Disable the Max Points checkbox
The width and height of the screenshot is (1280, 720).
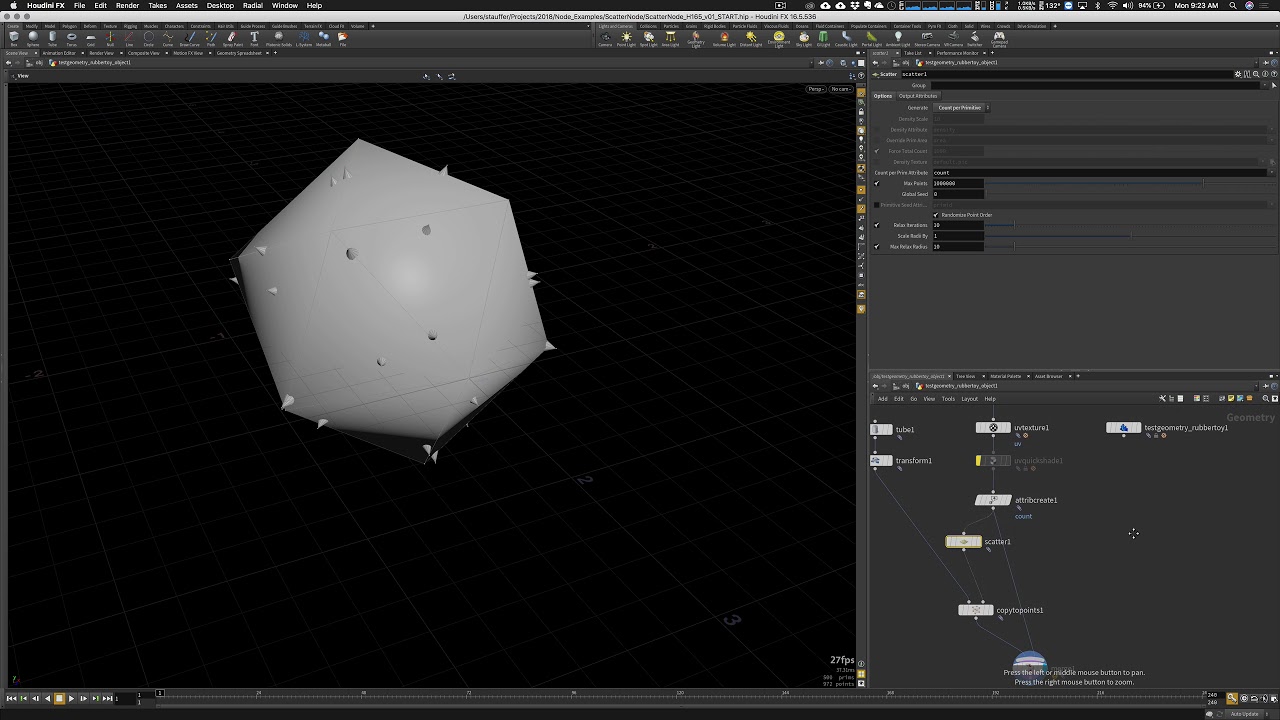(x=877, y=183)
